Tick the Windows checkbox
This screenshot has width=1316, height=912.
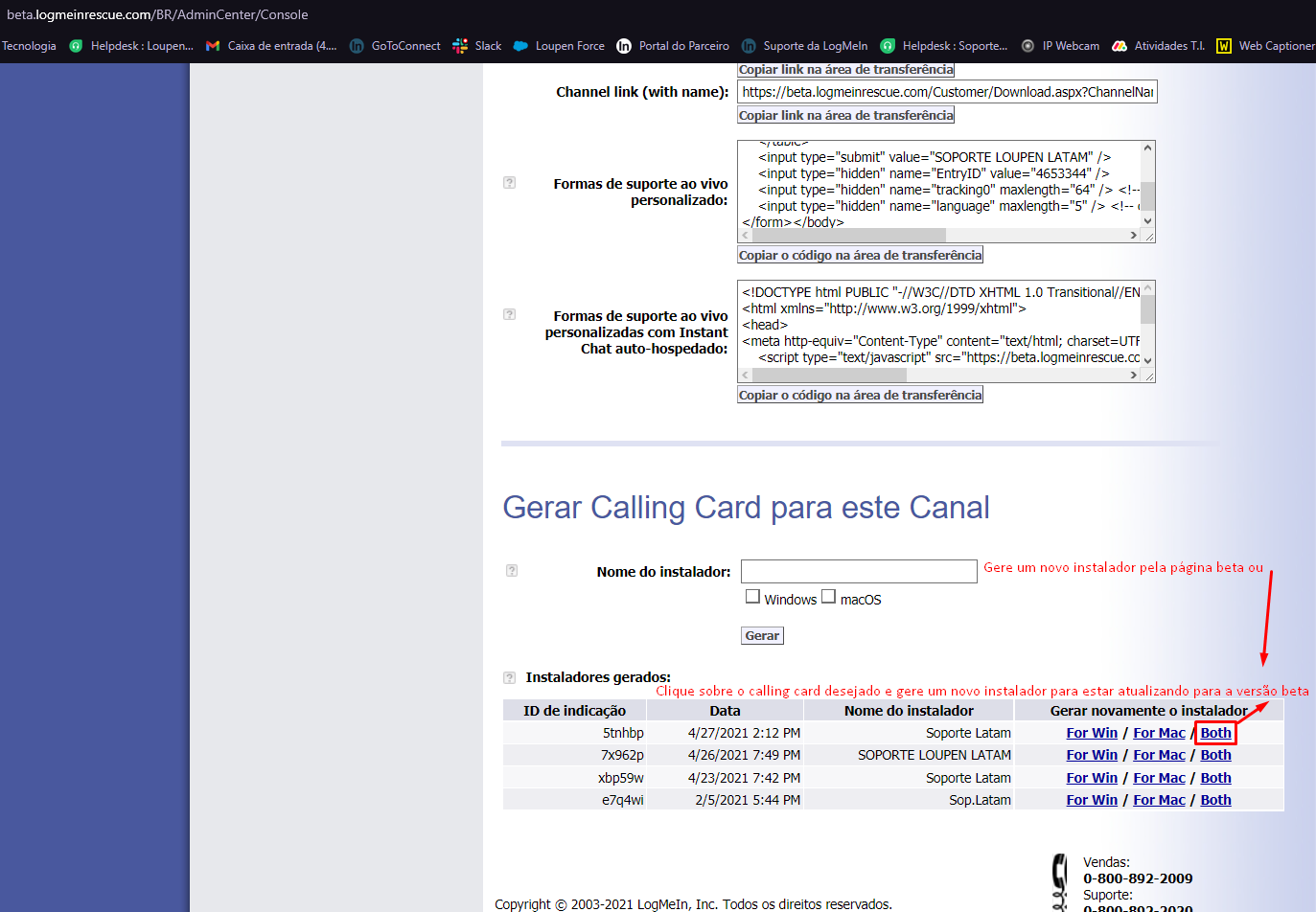click(752, 597)
